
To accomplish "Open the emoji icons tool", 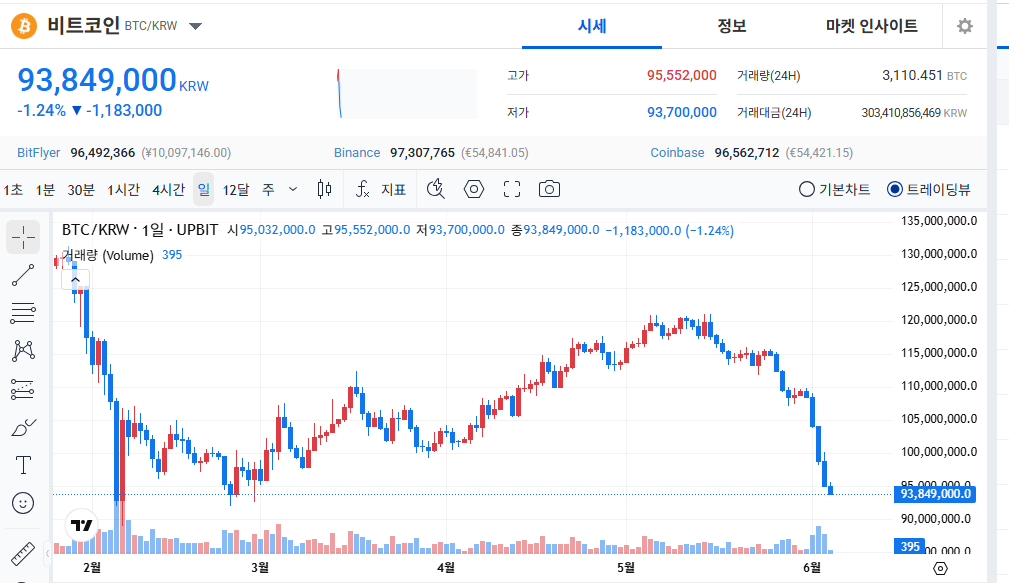I will tap(23, 503).
